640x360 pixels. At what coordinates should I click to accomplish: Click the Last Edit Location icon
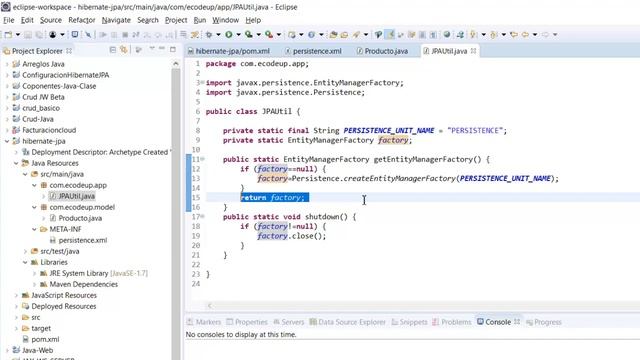[514, 35]
